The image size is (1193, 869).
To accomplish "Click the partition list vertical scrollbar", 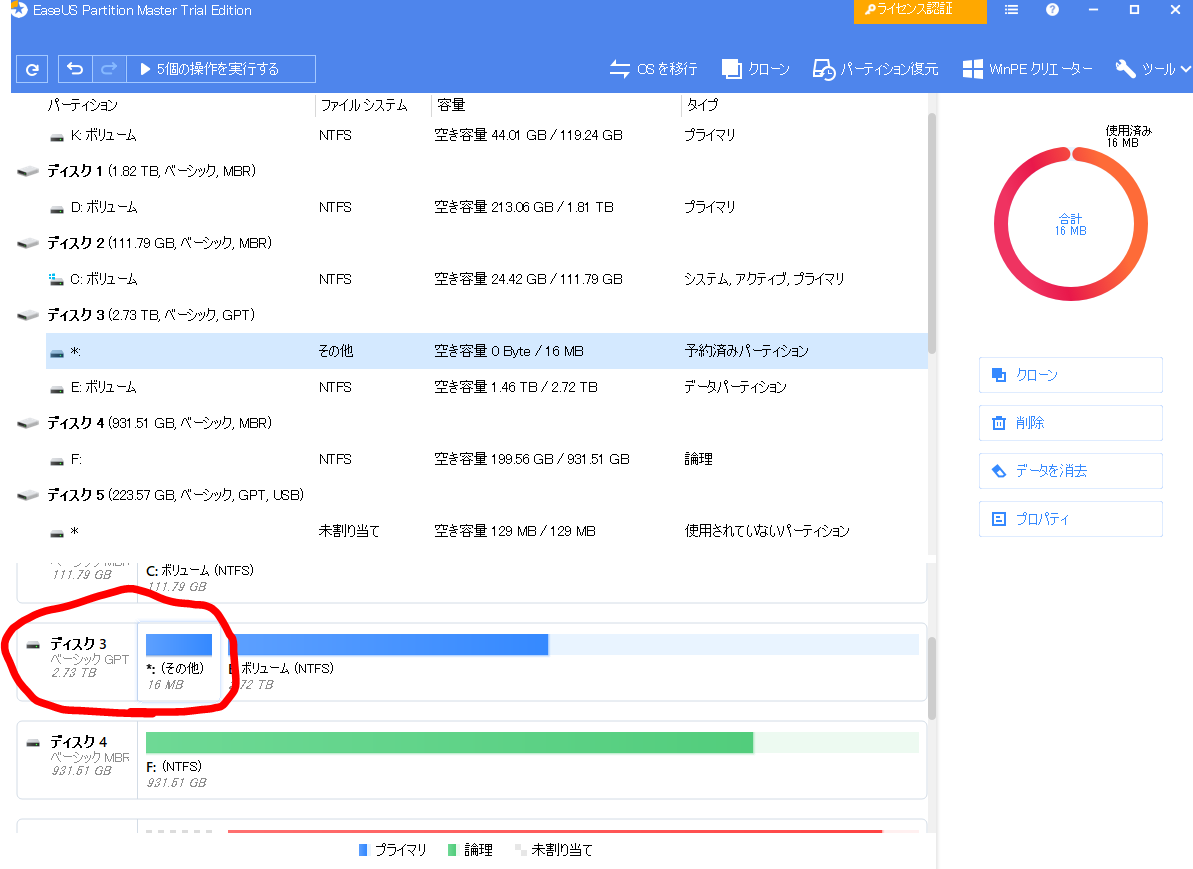I will click(932, 232).
